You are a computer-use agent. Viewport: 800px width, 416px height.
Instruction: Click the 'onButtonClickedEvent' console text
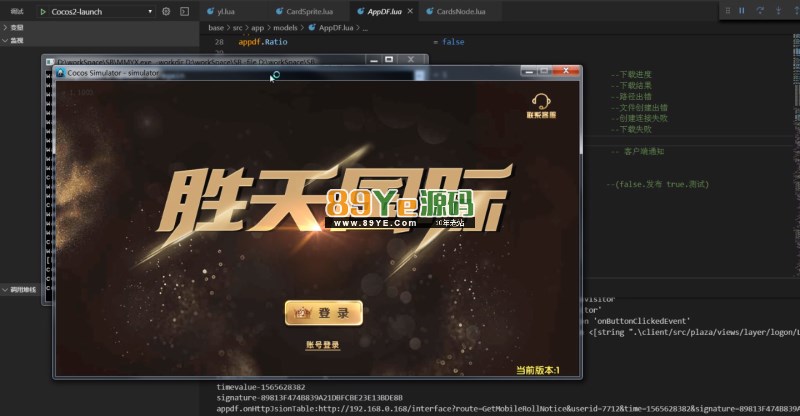point(641,321)
